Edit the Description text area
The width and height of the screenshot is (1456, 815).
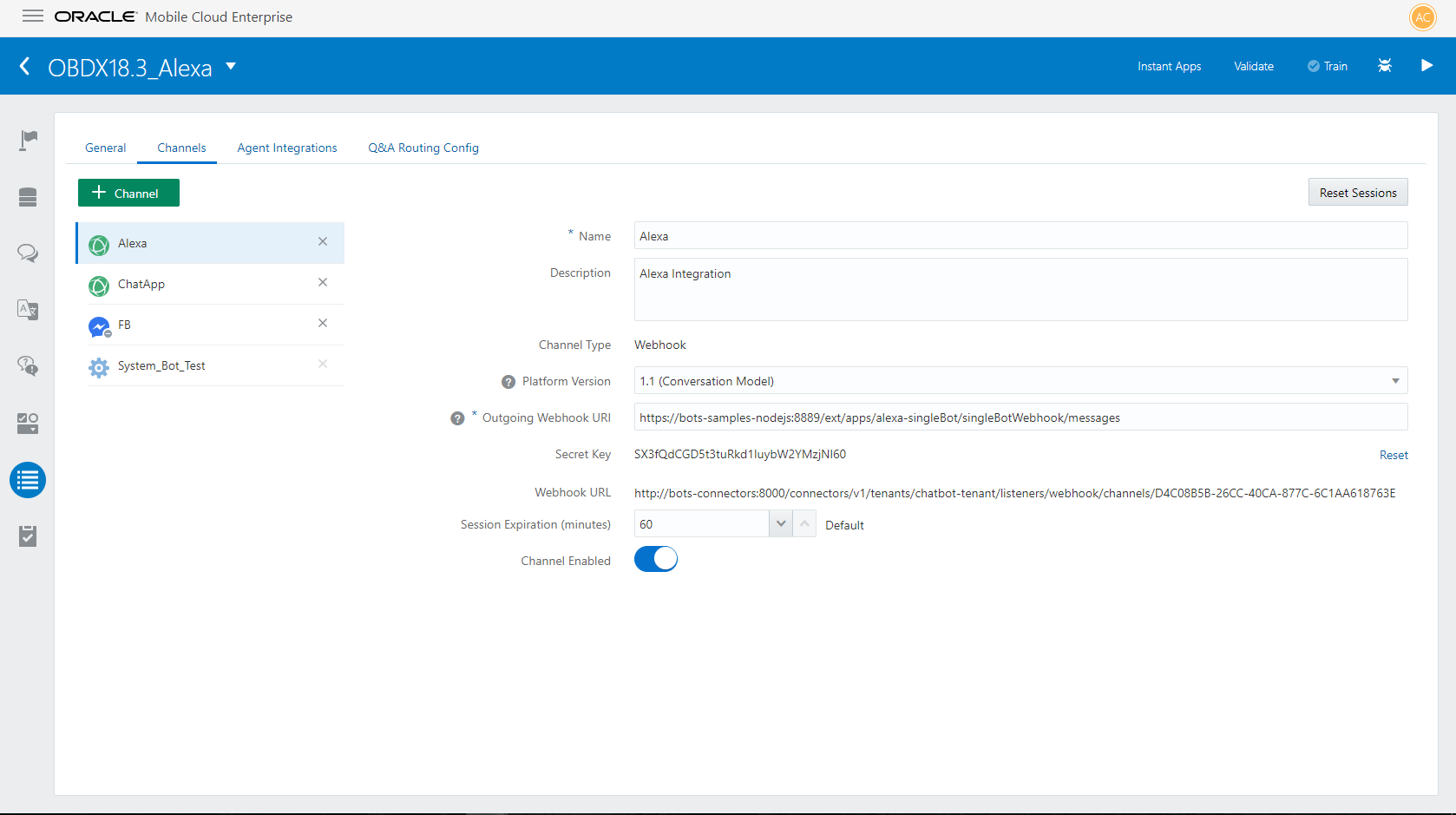pyautogui.click(x=1020, y=290)
